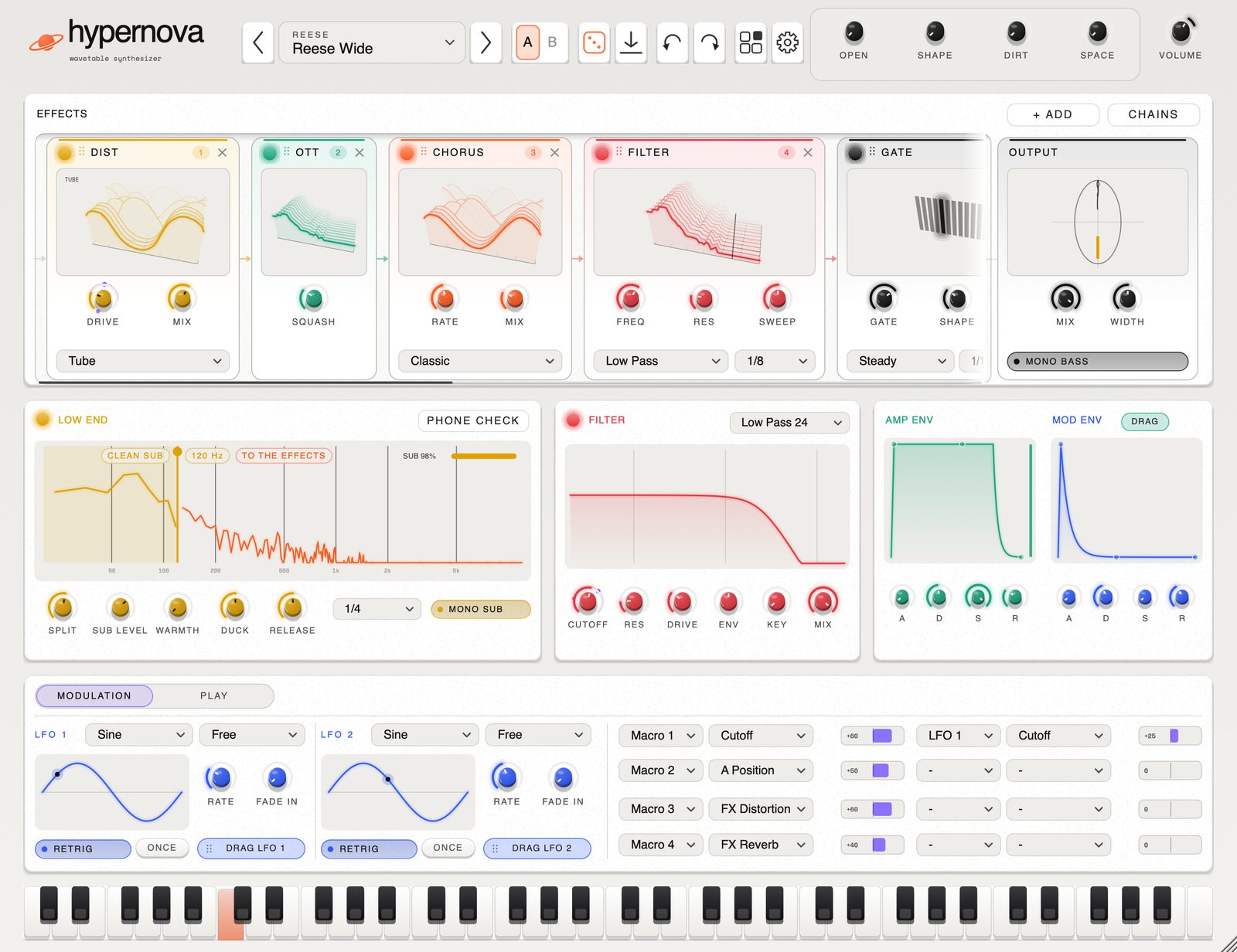The width and height of the screenshot is (1237, 952).
Task: Enable the MONO BASS button
Action: click(1098, 361)
